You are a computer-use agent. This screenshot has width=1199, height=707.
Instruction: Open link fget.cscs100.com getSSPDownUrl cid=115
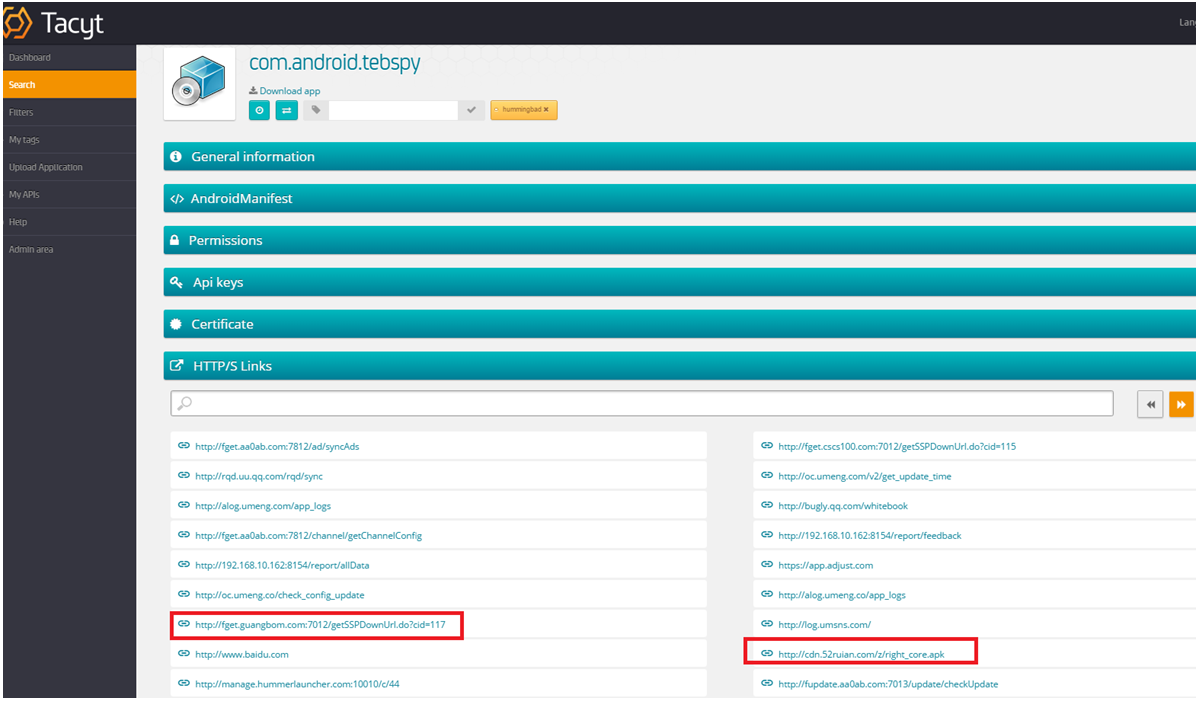click(x=897, y=447)
